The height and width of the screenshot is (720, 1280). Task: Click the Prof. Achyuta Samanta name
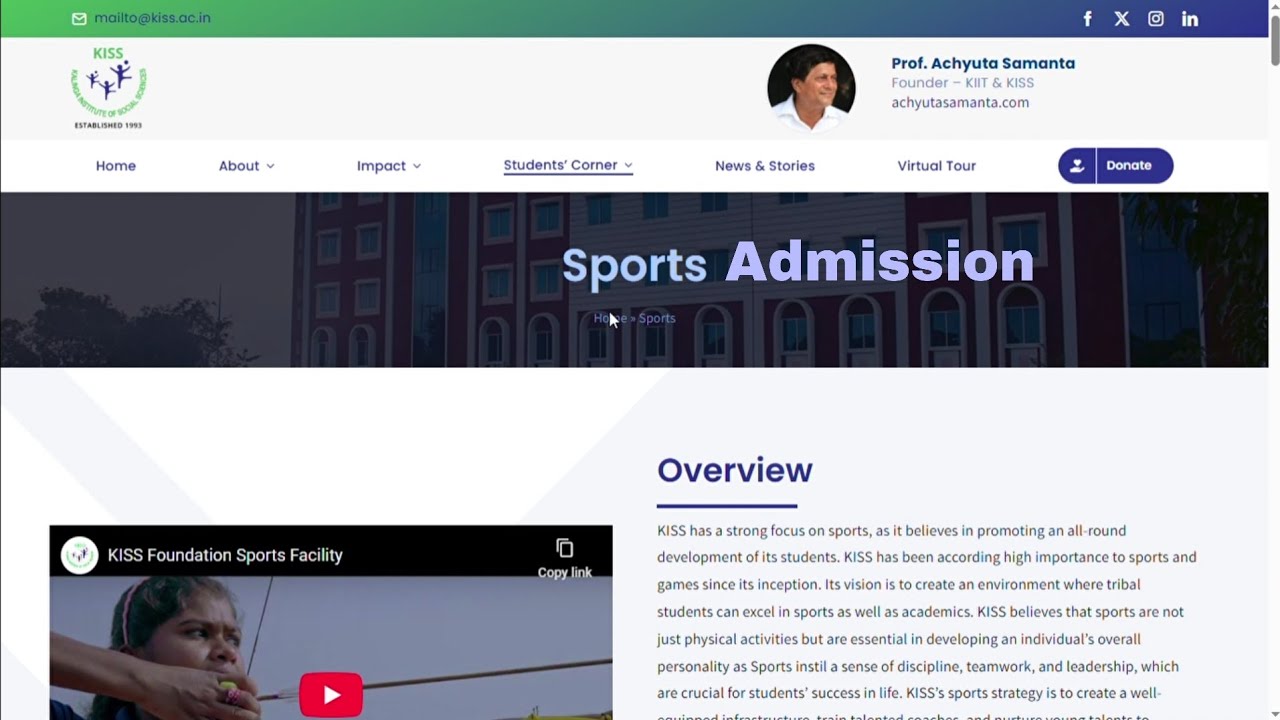pos(983,63)
